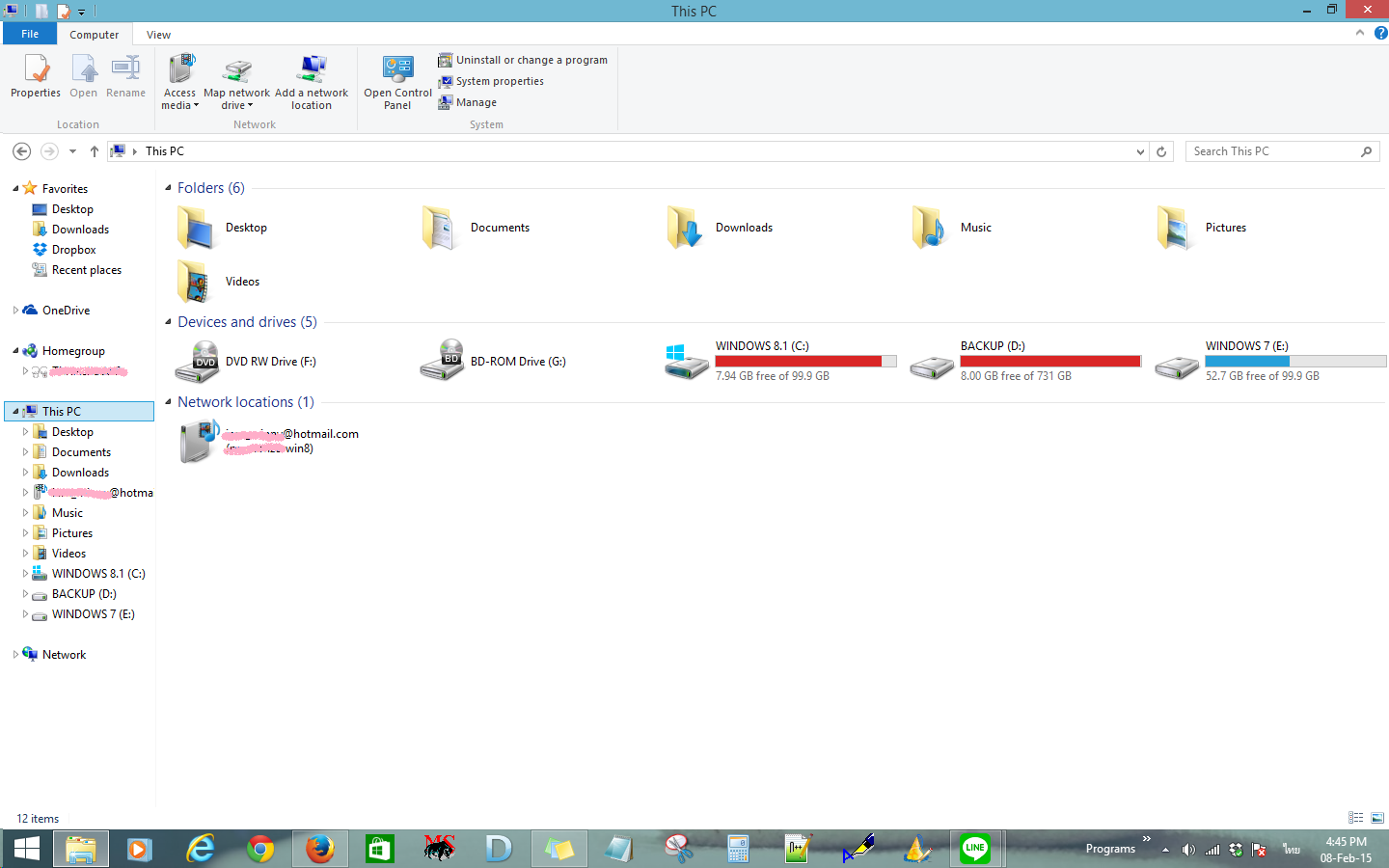Switch to the Computer ribbon tab
1389x868 pixels.
(95, 35)
